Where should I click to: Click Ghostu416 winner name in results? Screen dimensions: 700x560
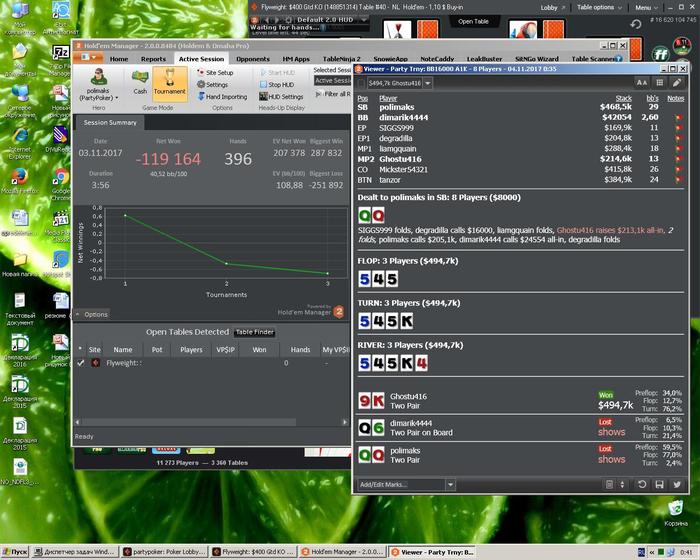(x=408, y=396)
